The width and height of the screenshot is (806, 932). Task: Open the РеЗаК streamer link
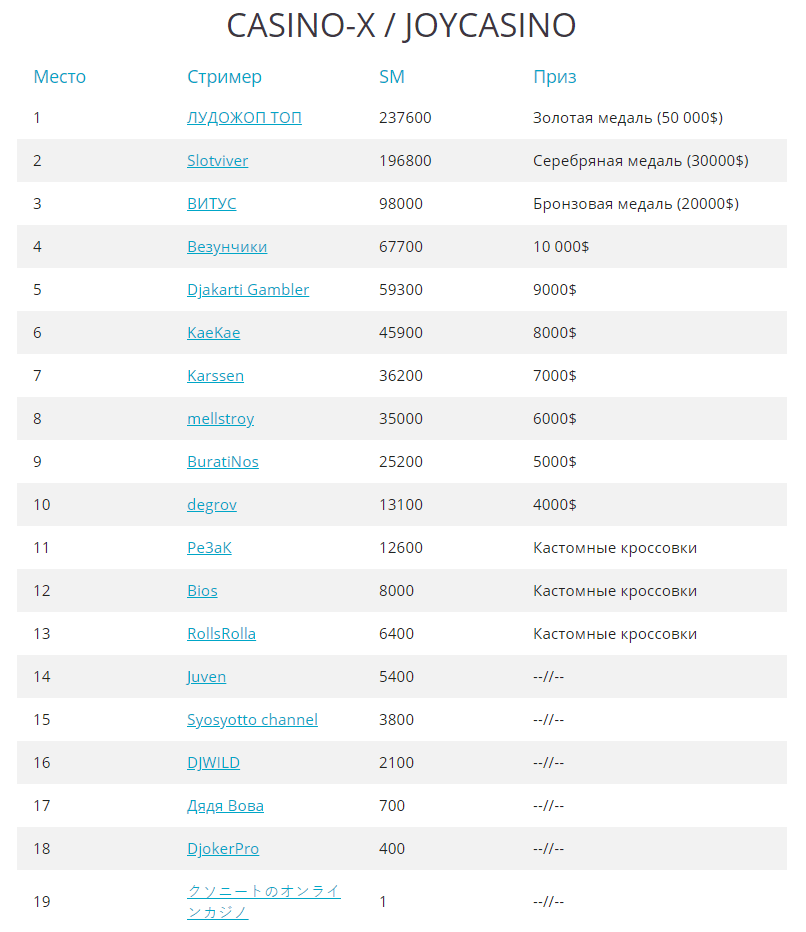click(x=209, y=548)
